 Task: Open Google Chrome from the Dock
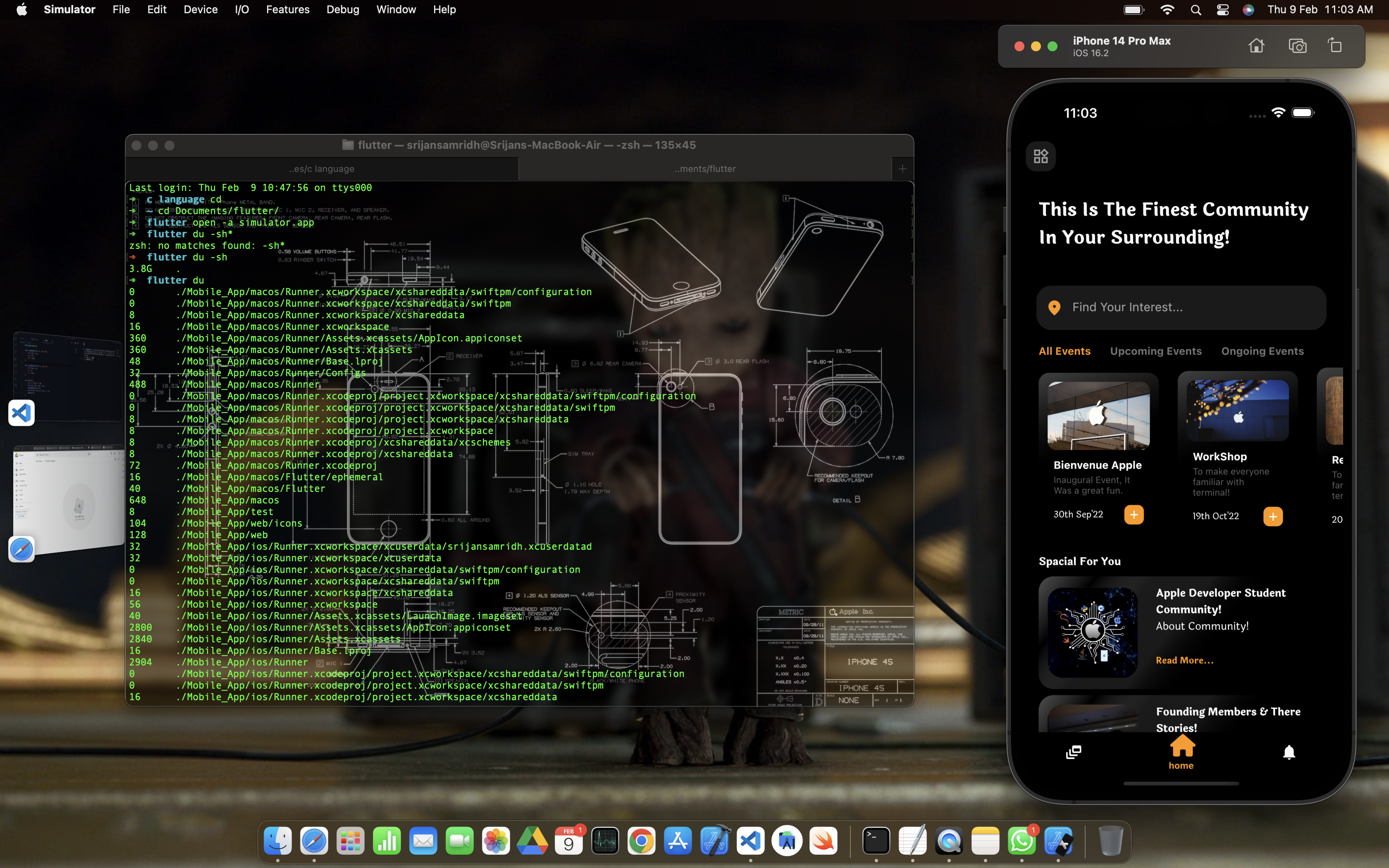tap(641, 842)
